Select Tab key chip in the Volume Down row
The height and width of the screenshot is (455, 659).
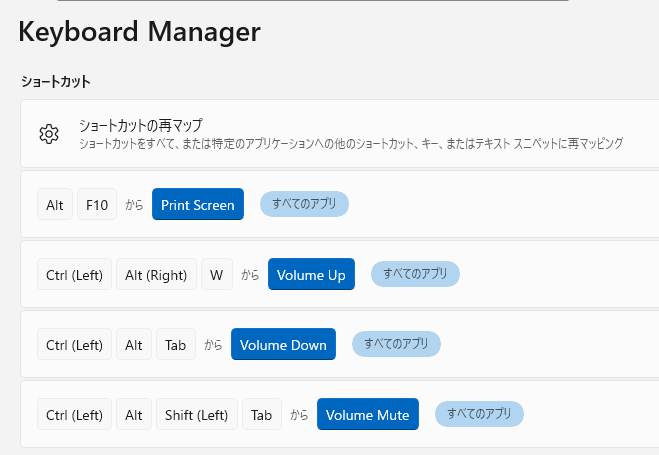(x=176, y=345)
